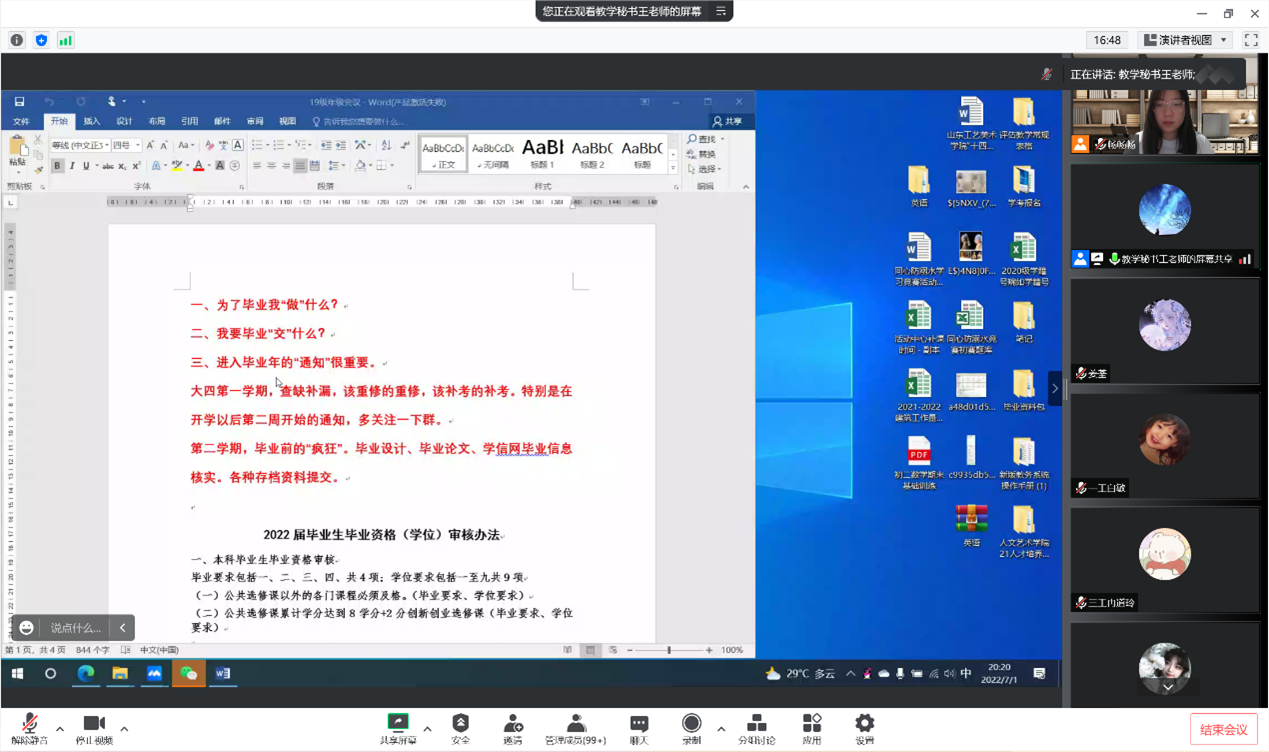The image size is (1269, 752).
Task: Open the Chat (聊天) window
Action: pyautogui.click(x=639, y=727)
